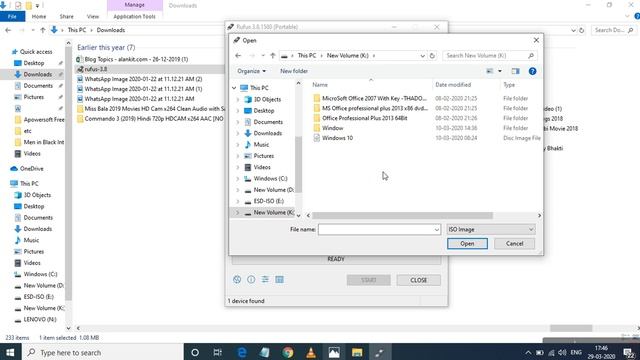Open Share tab in Explorer ribbon
This screenshot has width=640, height=360.
tap(67, 16)
